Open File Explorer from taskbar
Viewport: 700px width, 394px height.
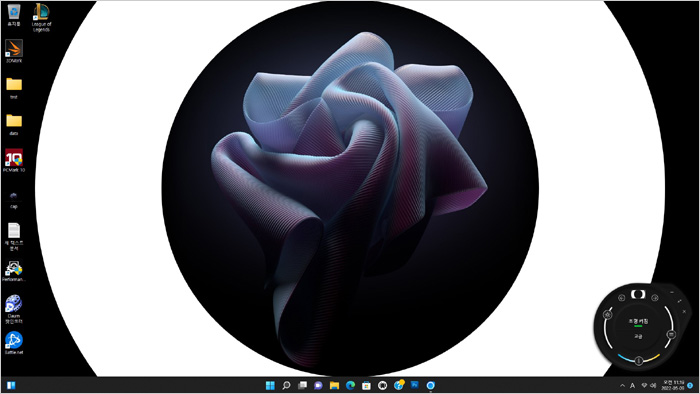click(334, 385)
